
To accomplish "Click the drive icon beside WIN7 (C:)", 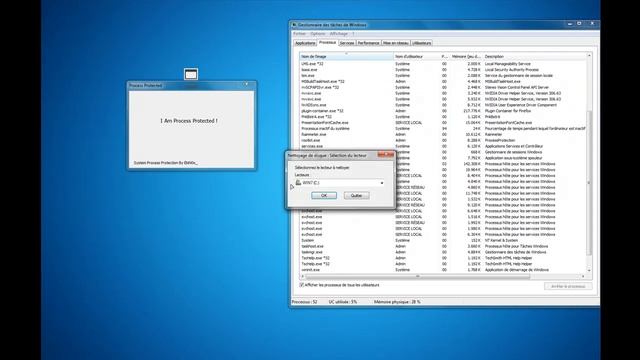I will point(298,182).
